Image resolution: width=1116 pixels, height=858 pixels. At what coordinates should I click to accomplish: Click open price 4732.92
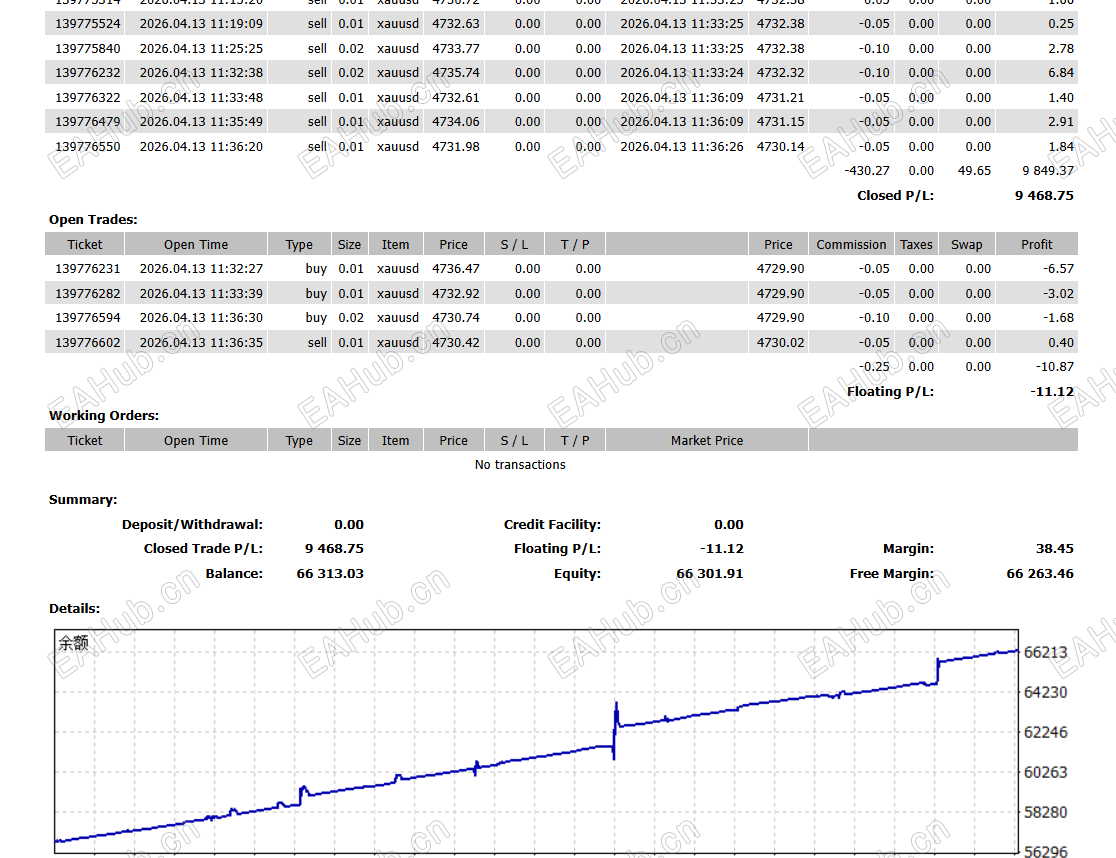point(456,294)
